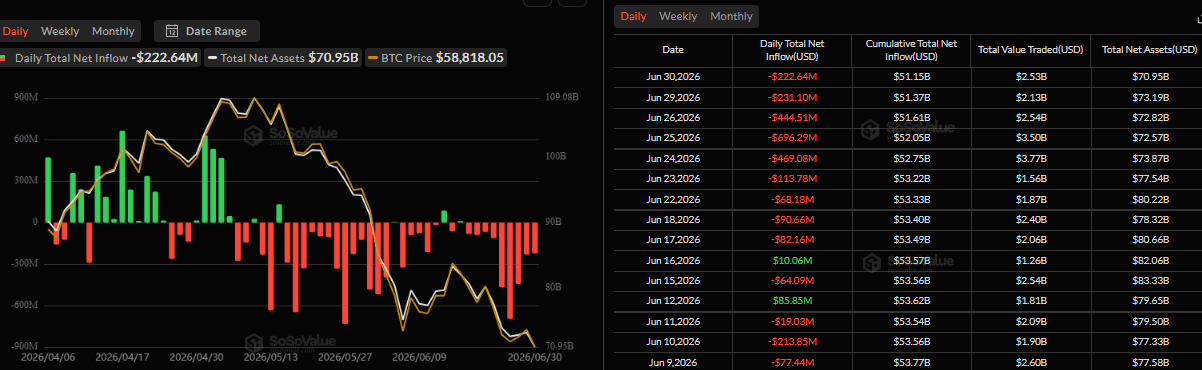Viewport: 1202px width, 370px height.
Task: Select the Jun 17,2026 date cell
Action: [x=673, y=240]
